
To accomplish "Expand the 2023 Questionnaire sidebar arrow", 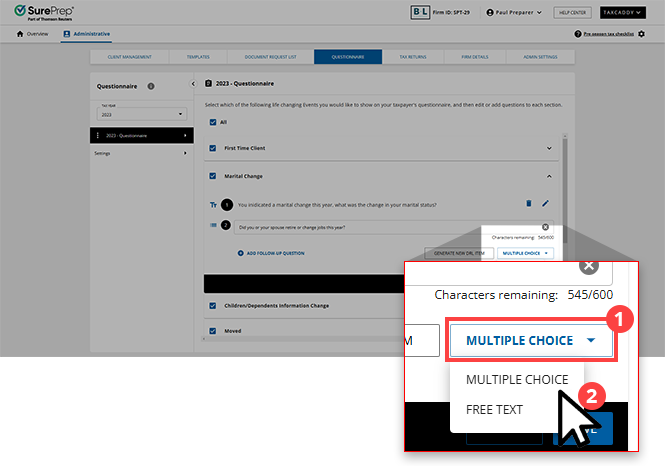I will [x=185, y=135].
